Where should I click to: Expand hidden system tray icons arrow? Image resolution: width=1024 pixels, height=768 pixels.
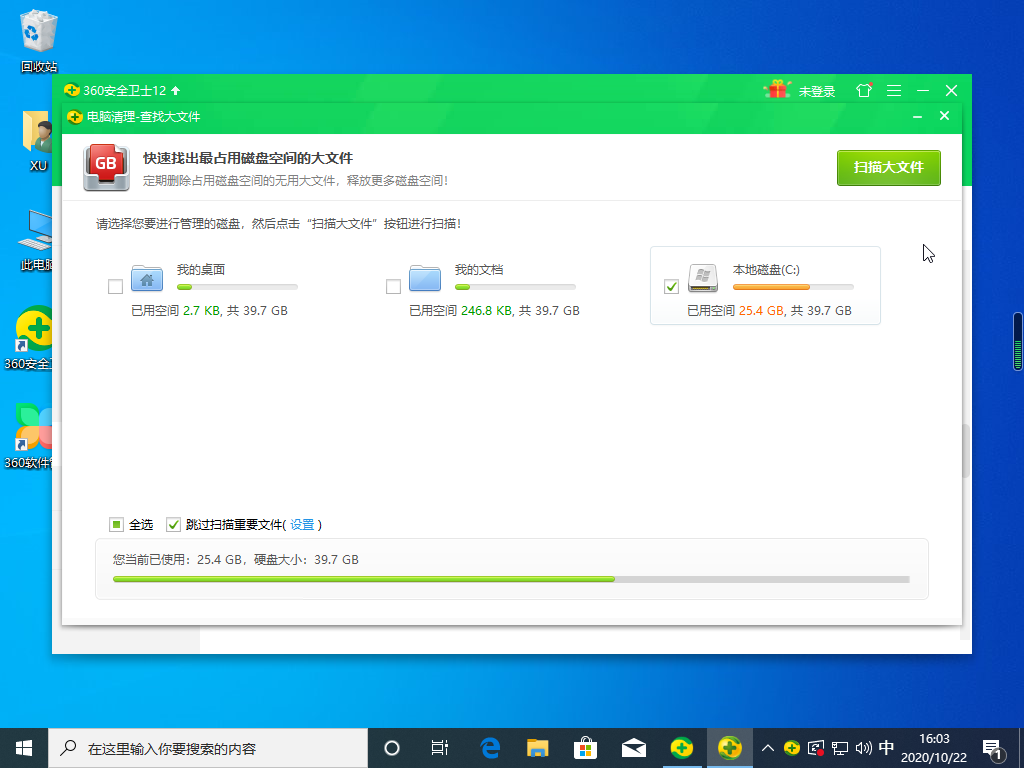click(768, 747)
